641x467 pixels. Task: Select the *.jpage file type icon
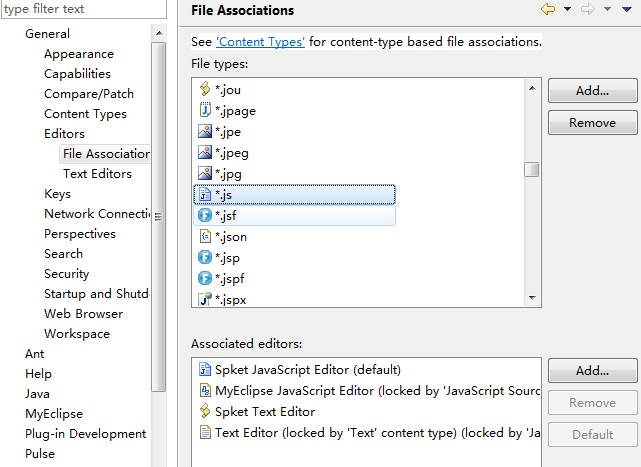tap(205, 111)
